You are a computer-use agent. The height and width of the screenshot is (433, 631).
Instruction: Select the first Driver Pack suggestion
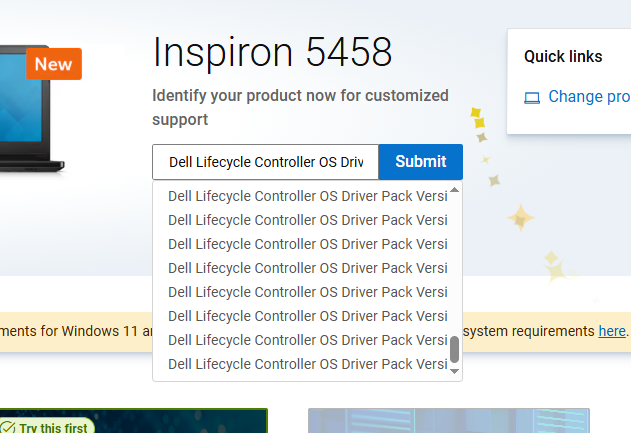307,196
